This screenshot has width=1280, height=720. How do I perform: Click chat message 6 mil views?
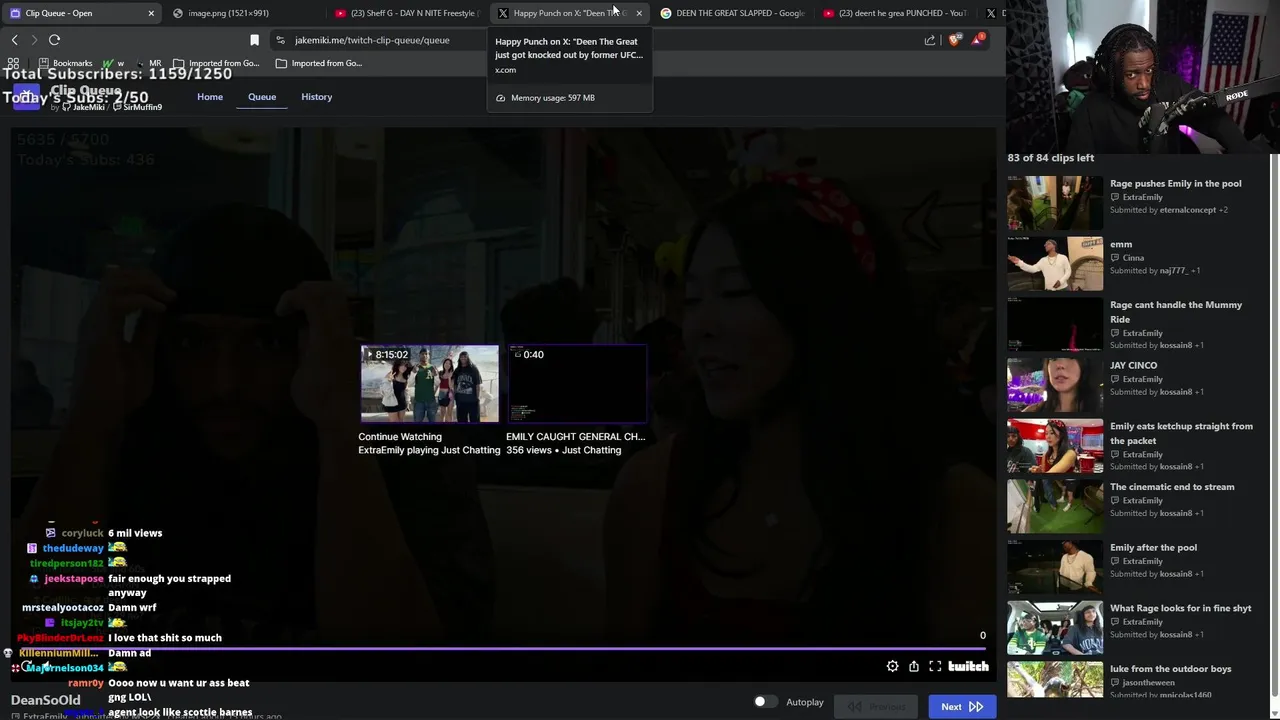pos(135,533)
